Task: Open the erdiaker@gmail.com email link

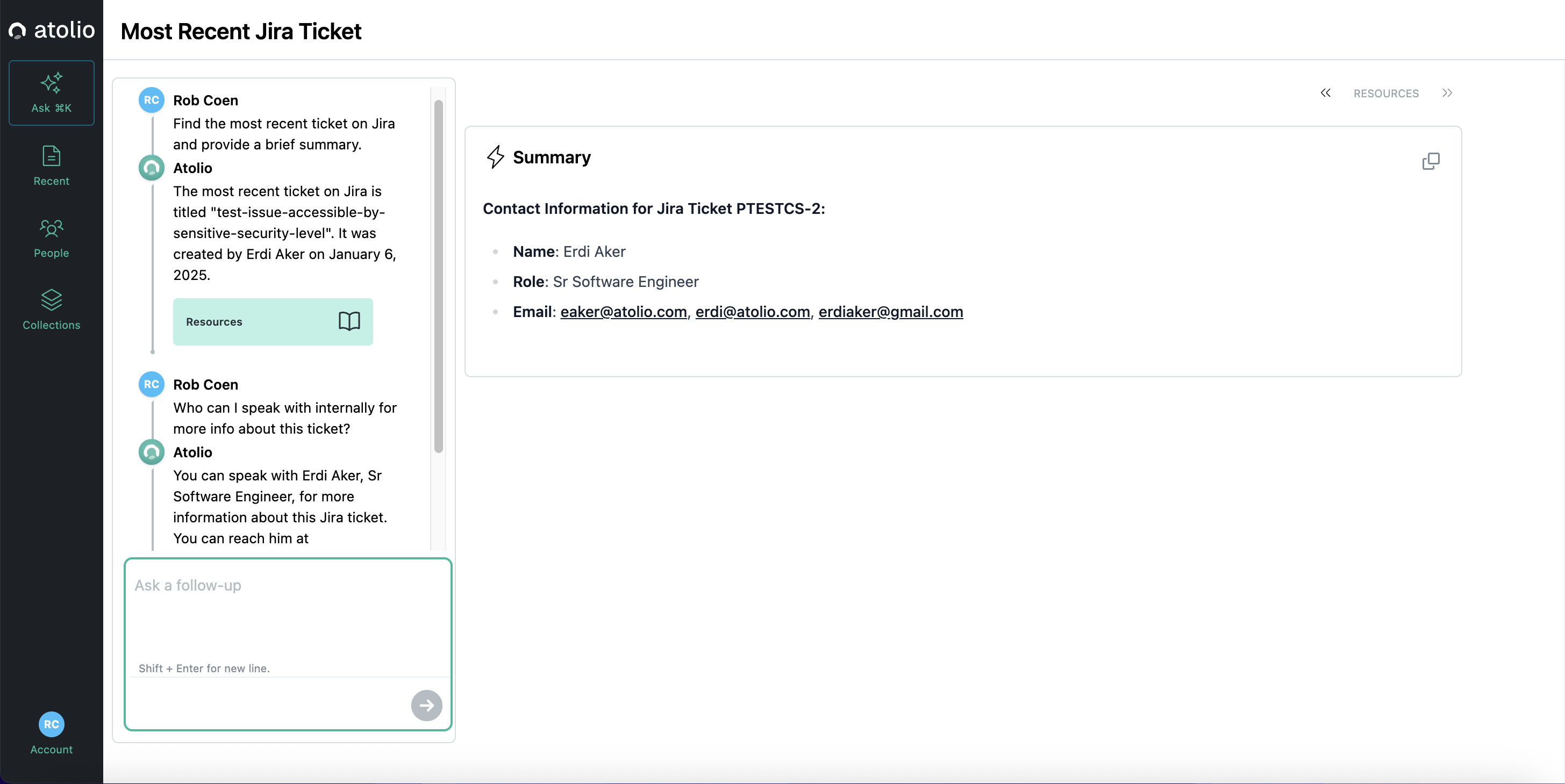Action: (890, 312)
